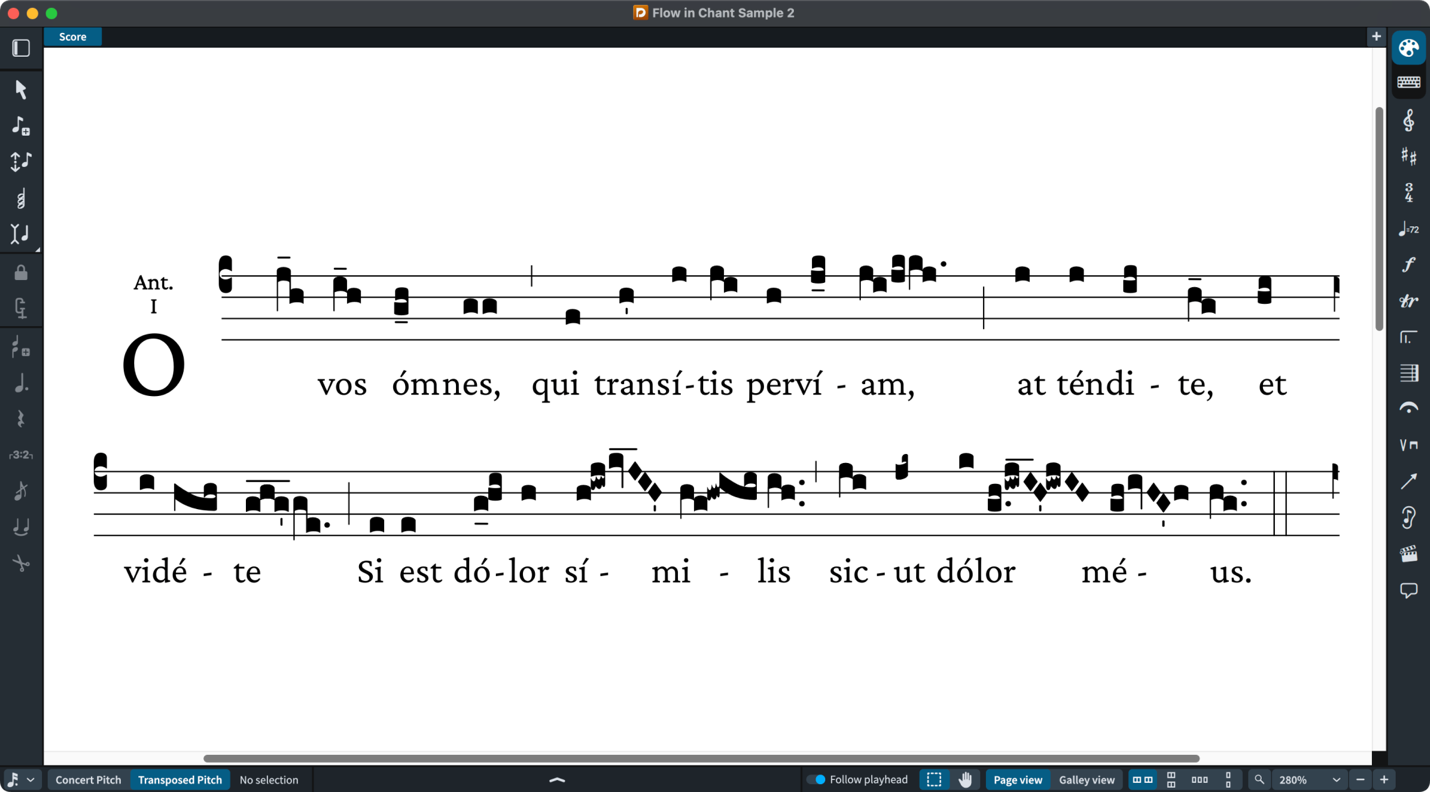This screenshot has height=792, width=1430.
Task: Switch to Galley view
Action: [1086, 780]
